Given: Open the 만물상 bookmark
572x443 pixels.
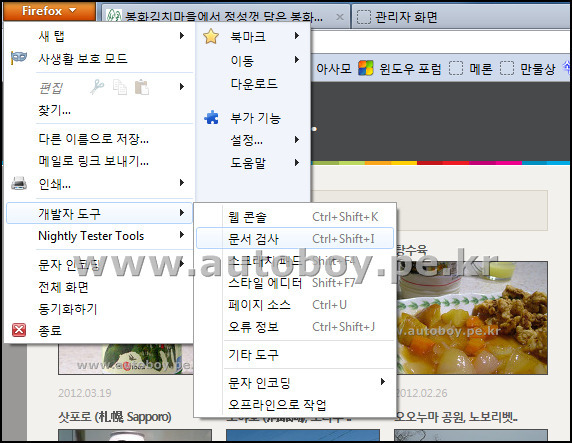Looking at the screenshot, I should pyautogui.click(x=538, y=69).
